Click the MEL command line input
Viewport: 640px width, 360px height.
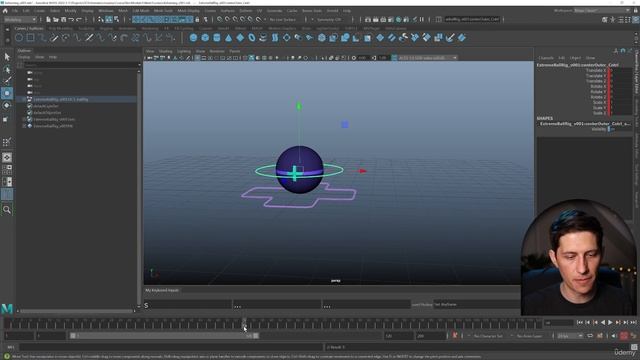171,347
